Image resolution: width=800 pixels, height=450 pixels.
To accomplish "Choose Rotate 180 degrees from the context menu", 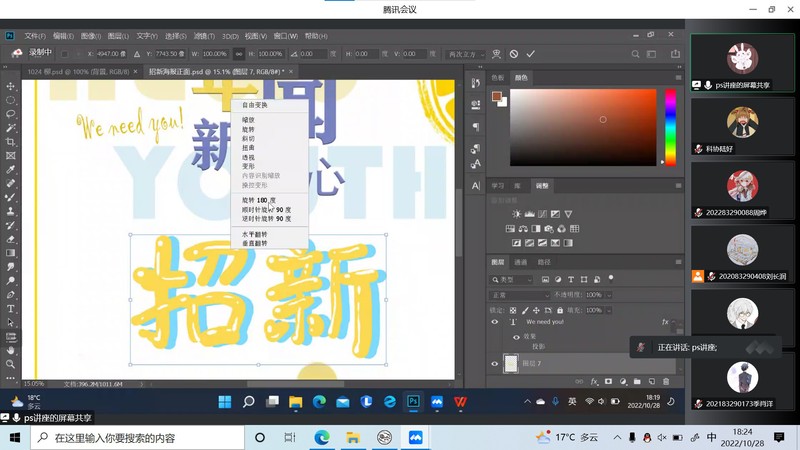I will (x=259, y=200).
